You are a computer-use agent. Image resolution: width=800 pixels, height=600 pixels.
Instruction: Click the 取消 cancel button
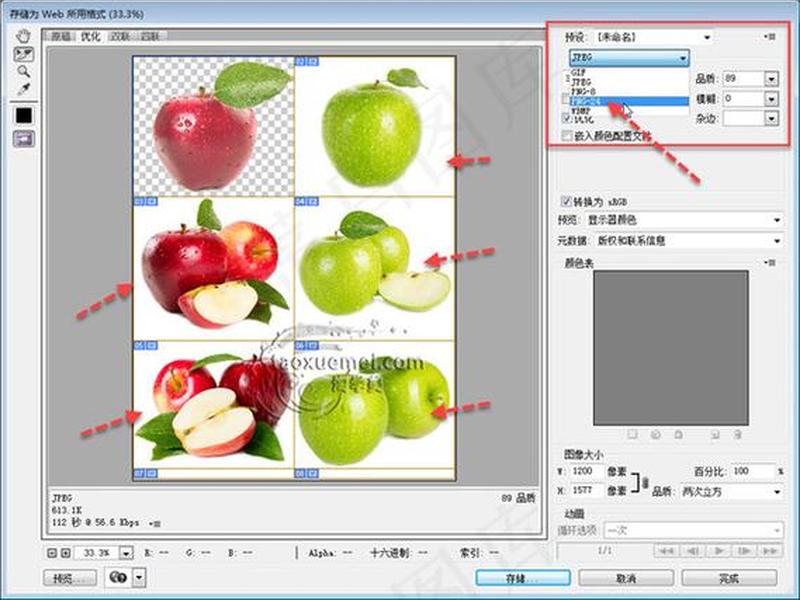tap(626, 578)
